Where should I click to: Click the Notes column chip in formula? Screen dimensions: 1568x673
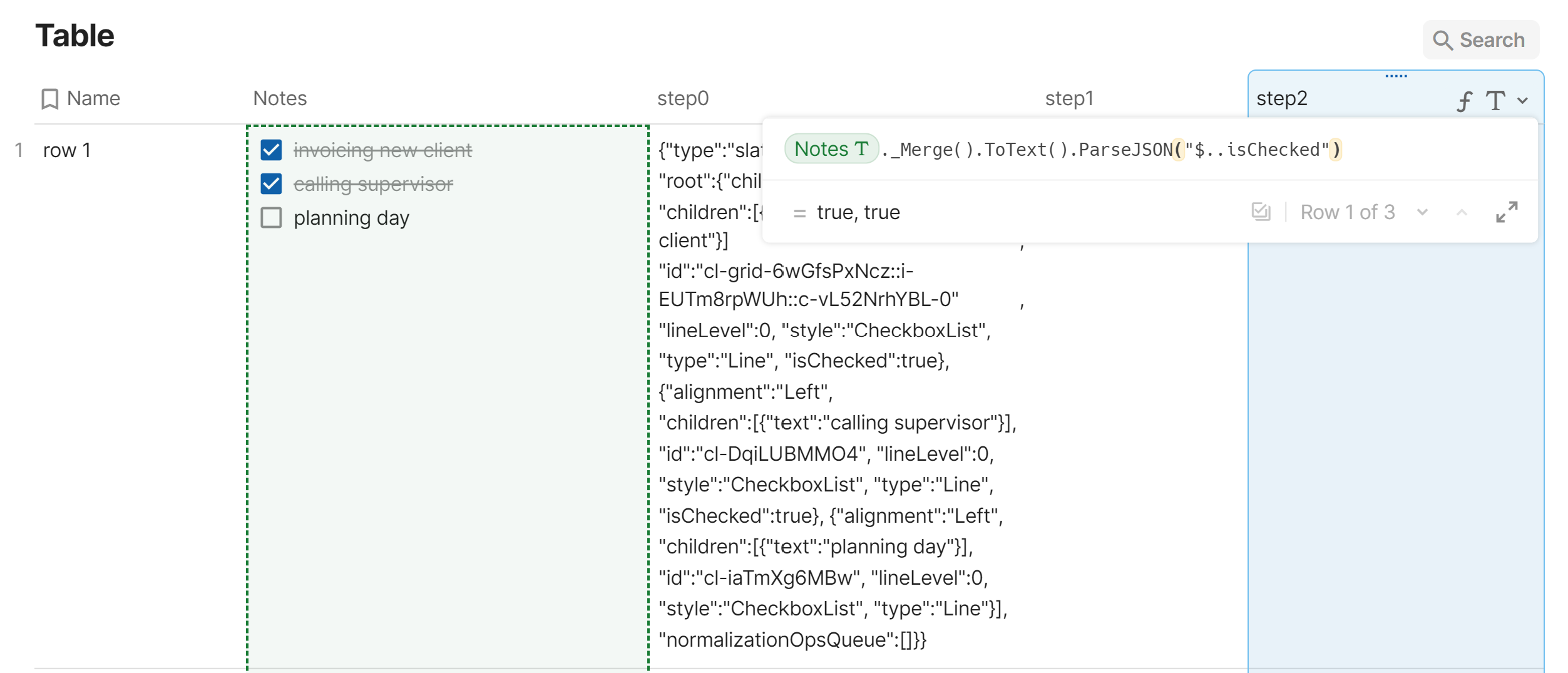click(x=831, y=150)
